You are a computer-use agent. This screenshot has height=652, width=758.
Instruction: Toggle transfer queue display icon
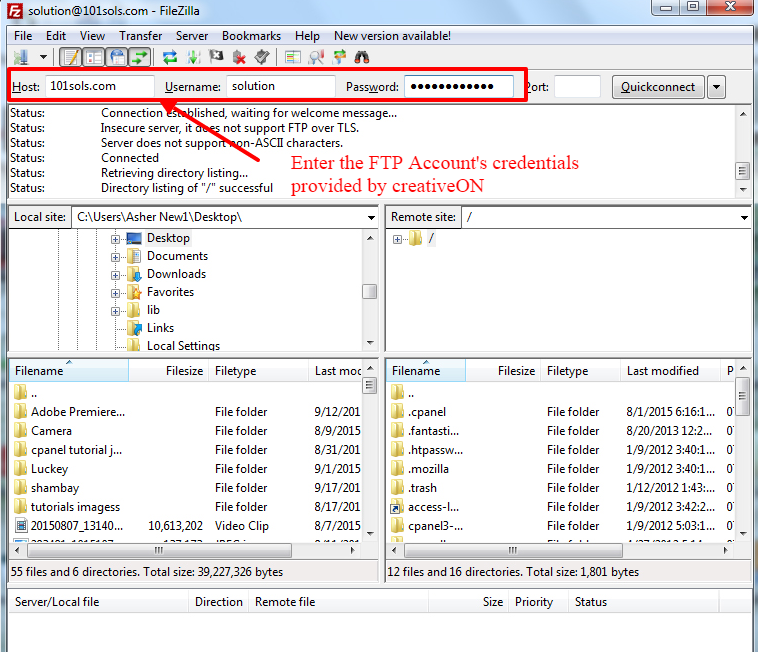(140, 58)
